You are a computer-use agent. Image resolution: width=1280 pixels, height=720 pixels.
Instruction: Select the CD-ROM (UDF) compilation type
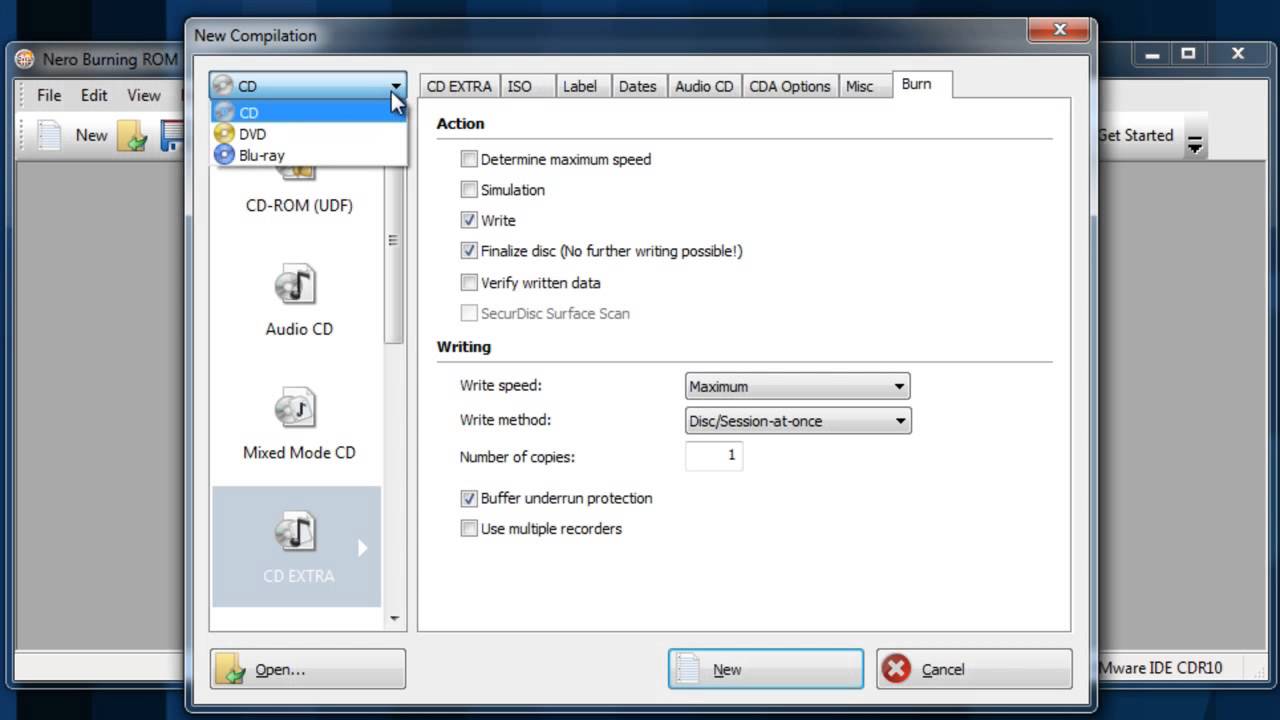pyautogui.click(x=299, y=206)
